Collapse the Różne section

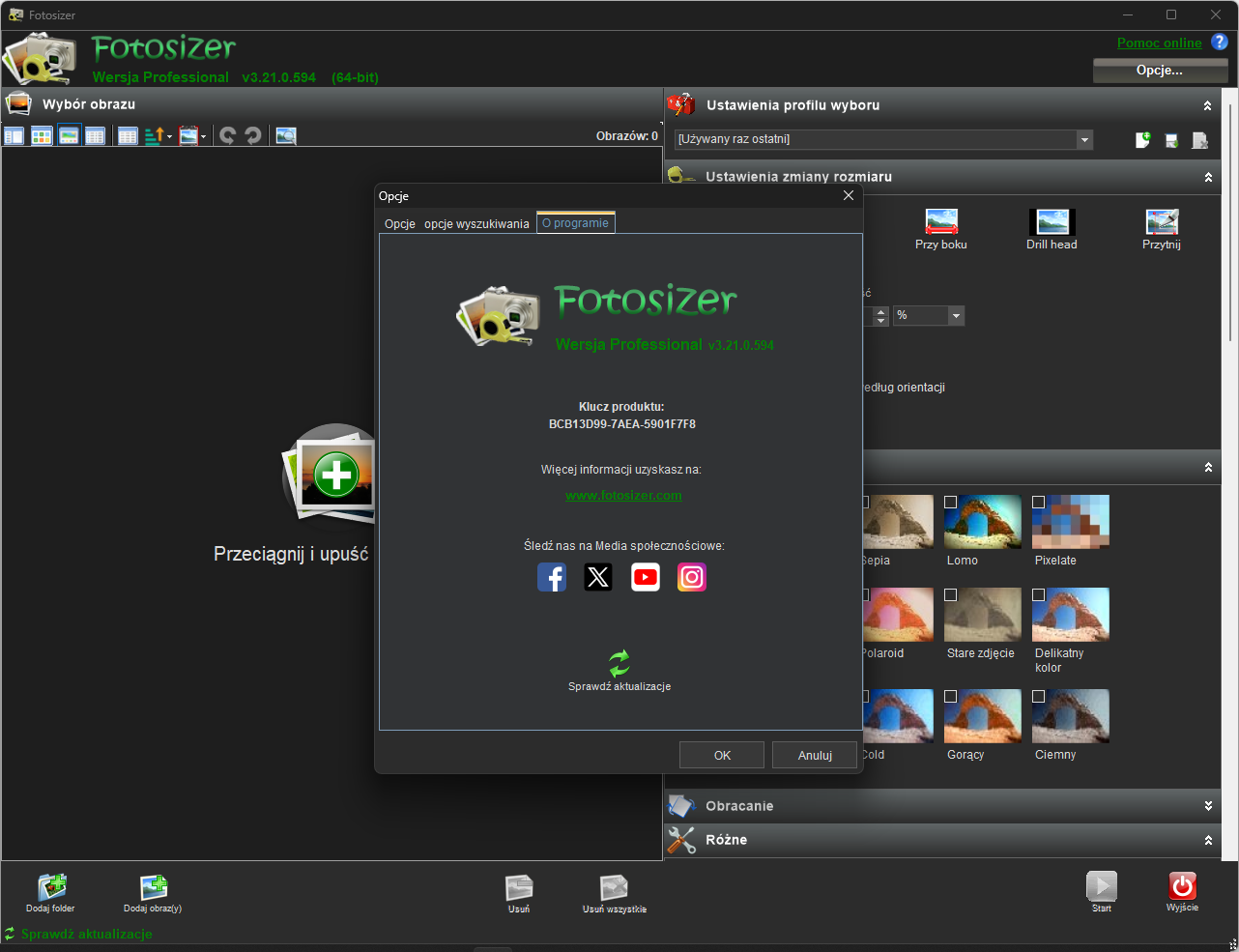[x=1208, y=841]
